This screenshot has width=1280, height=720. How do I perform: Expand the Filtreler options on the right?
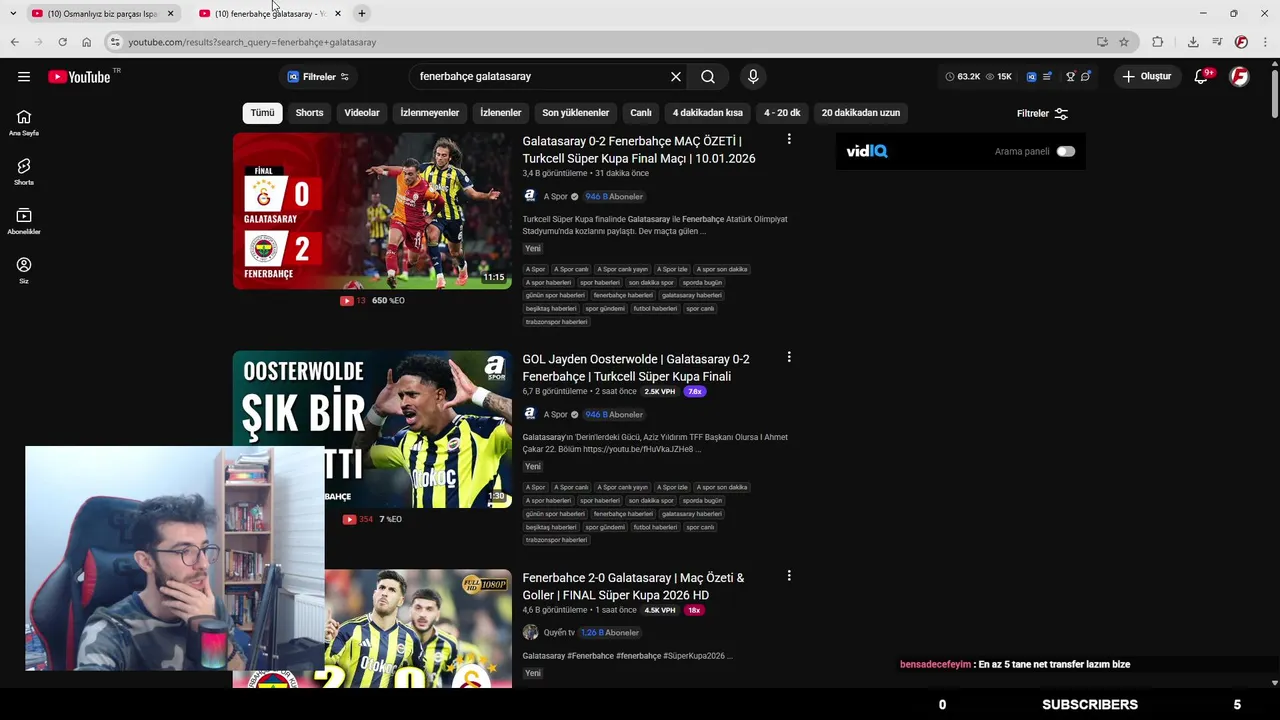1042,114
